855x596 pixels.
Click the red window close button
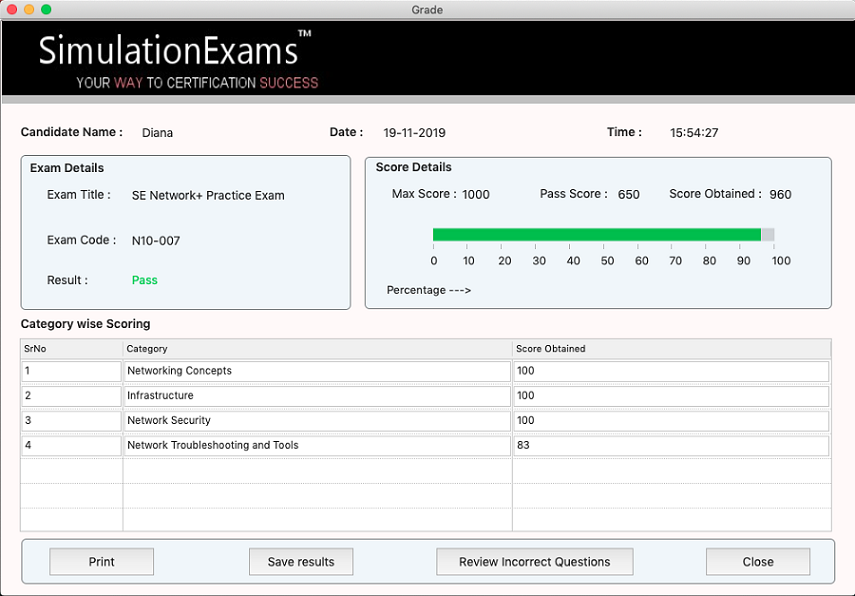tap(12, 9)
